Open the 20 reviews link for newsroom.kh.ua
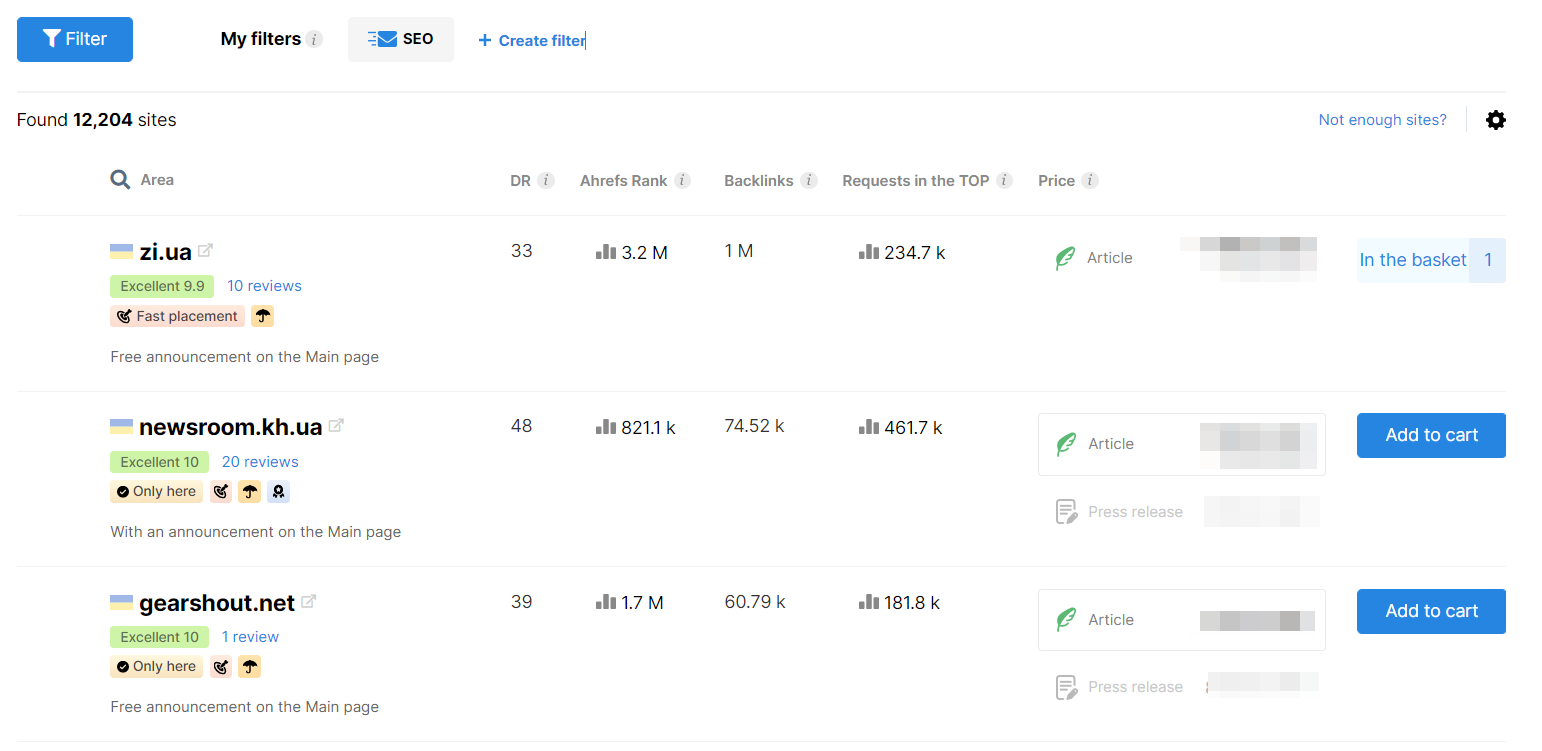 (x=259, y=461)
